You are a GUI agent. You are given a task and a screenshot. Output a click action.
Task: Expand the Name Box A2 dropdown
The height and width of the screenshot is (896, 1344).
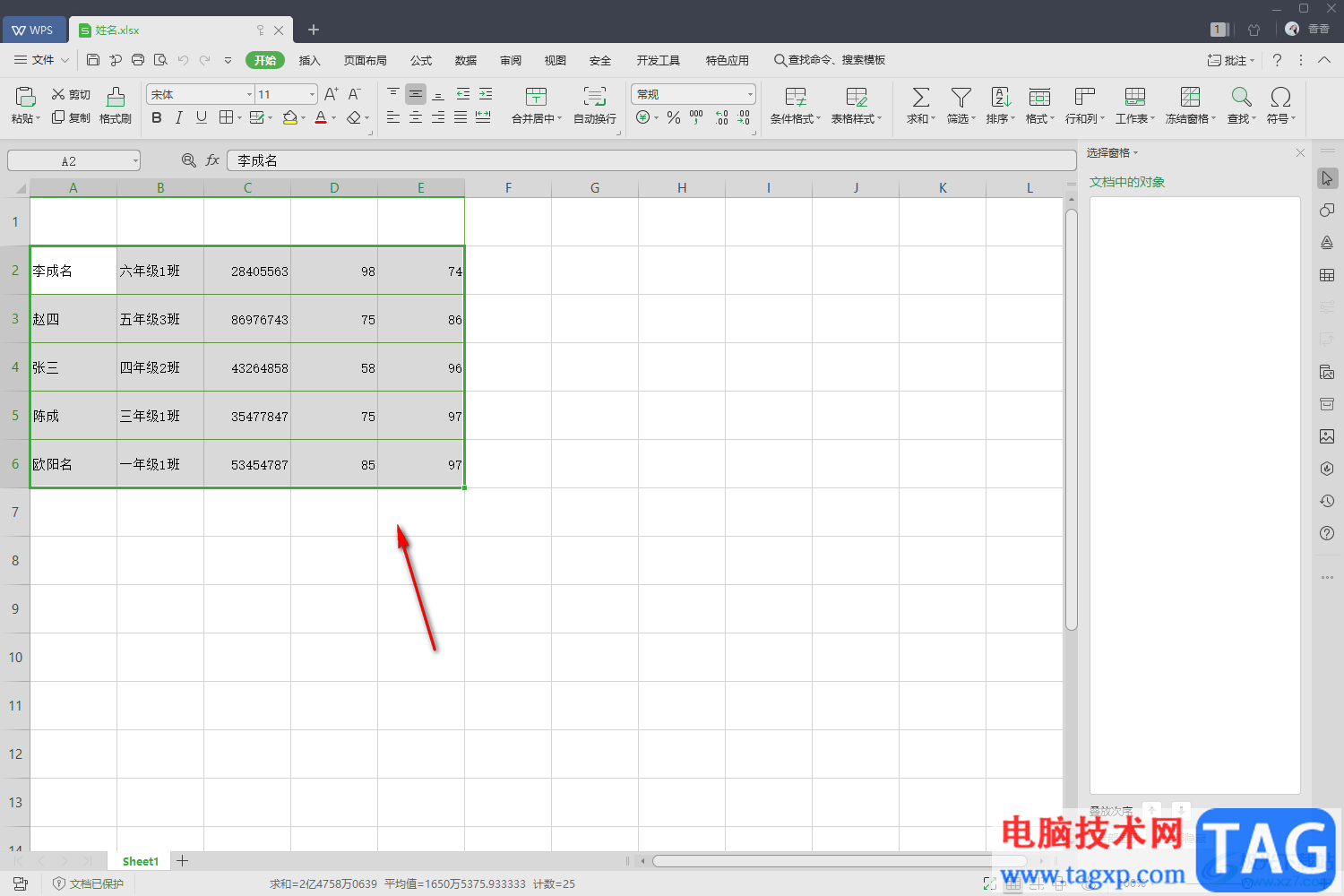click(135, 160)
